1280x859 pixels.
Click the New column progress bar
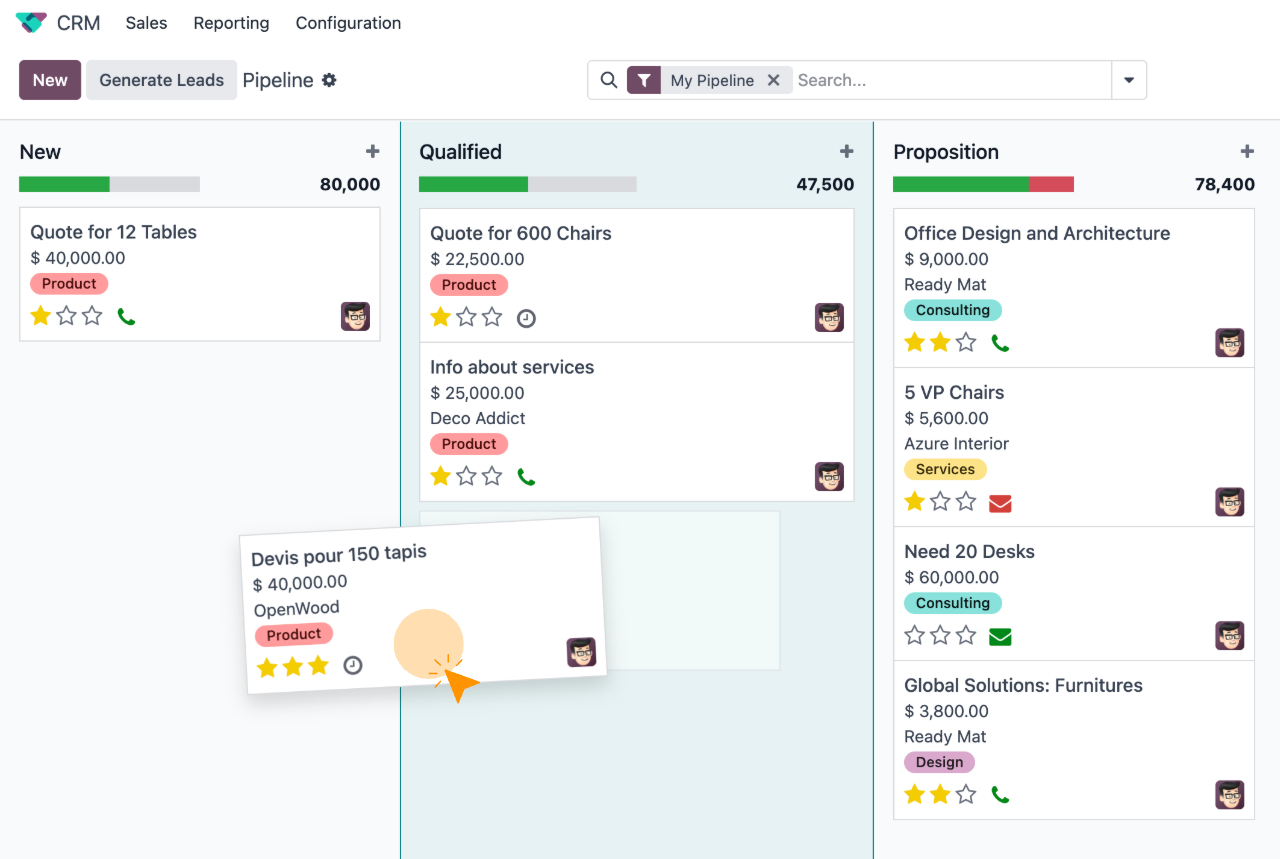click(108, 184)
